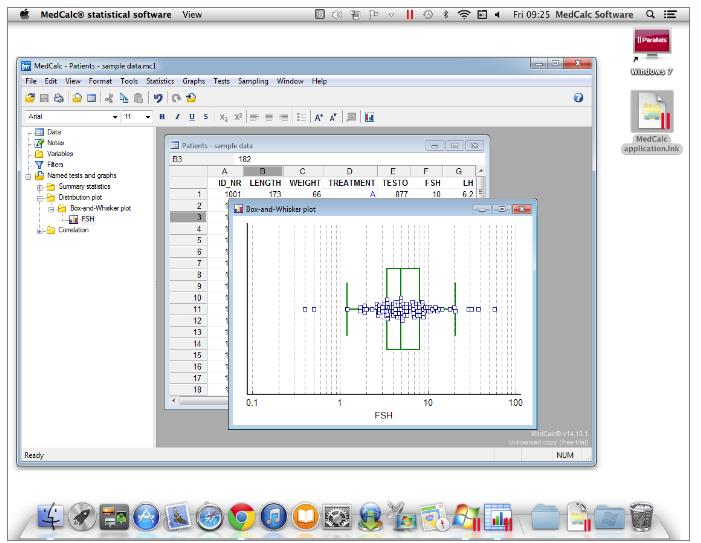Open Finder from the Dock
This screenshot has height=543, width=701.
[x=51, y=517]
